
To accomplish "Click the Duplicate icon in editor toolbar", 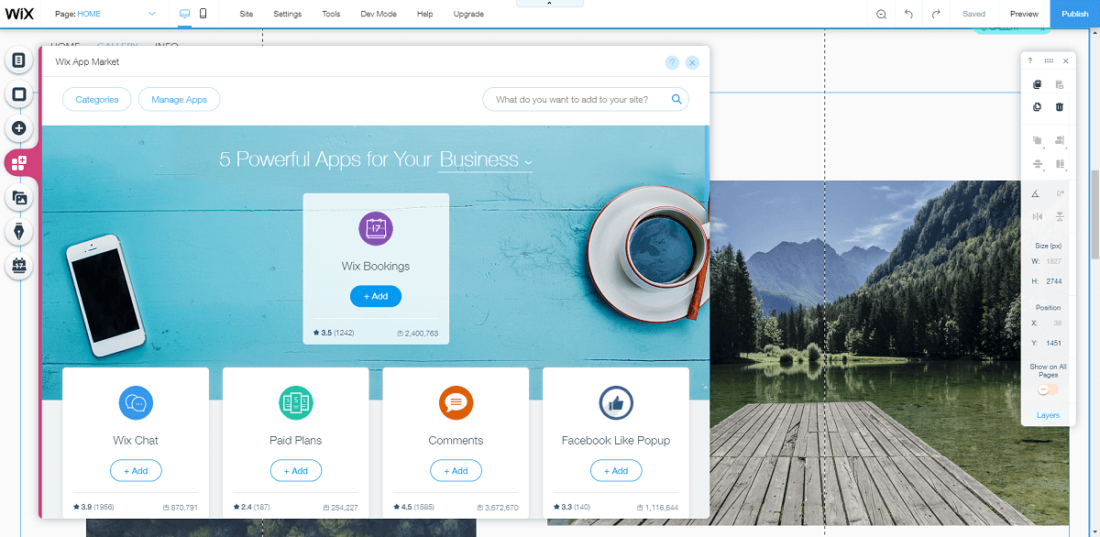I will coord(1038,107).
